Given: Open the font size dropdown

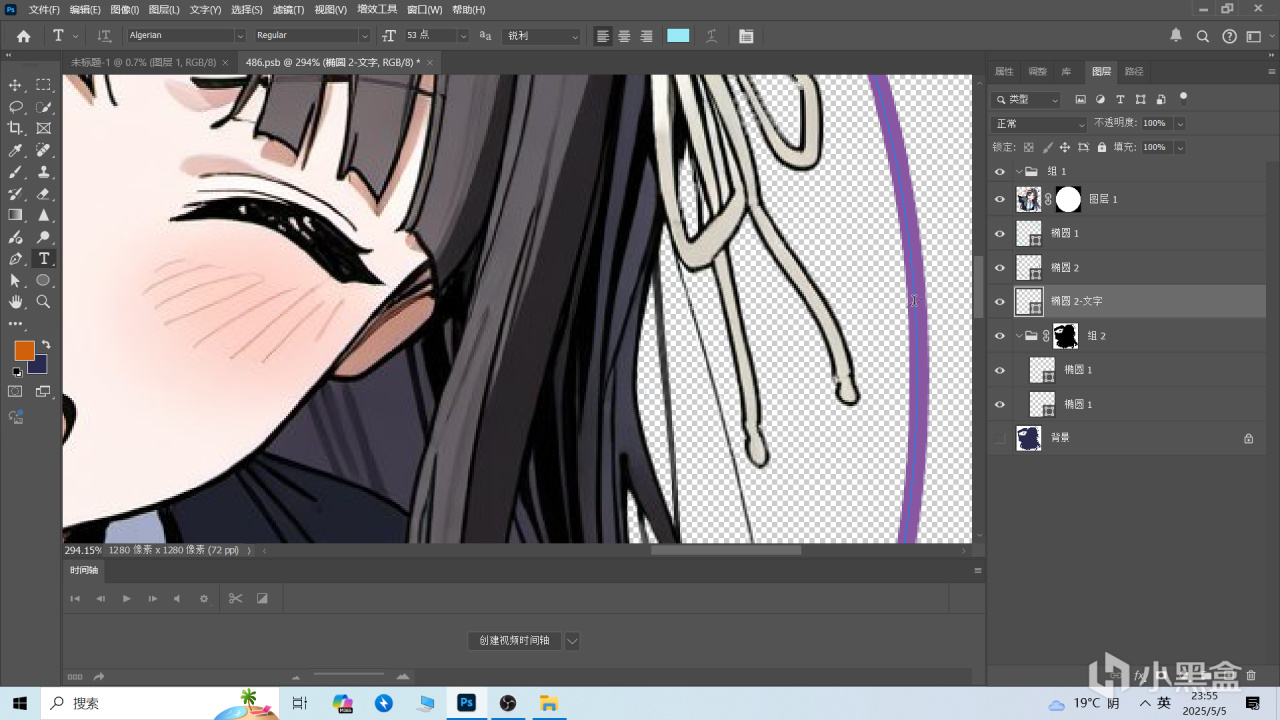Looking at the screenshot, I should point(463,36).
